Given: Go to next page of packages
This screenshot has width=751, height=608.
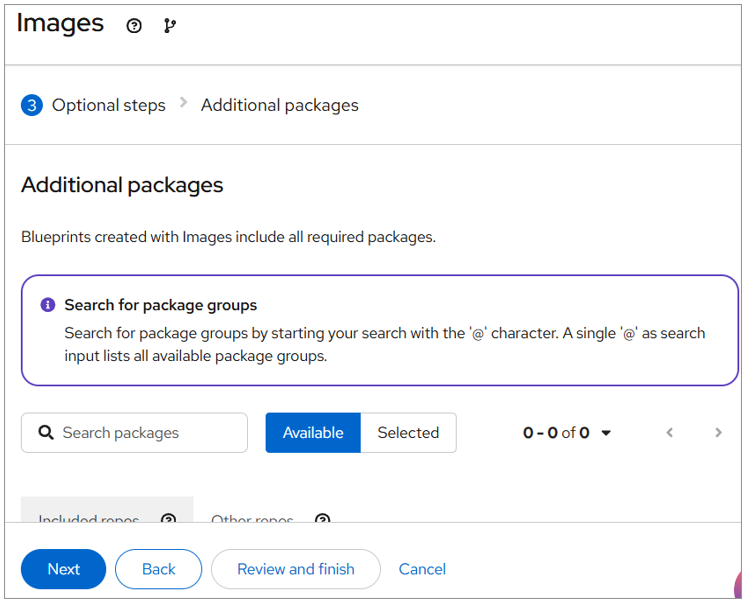Looking at the screenshot, I should click(718, 433).
